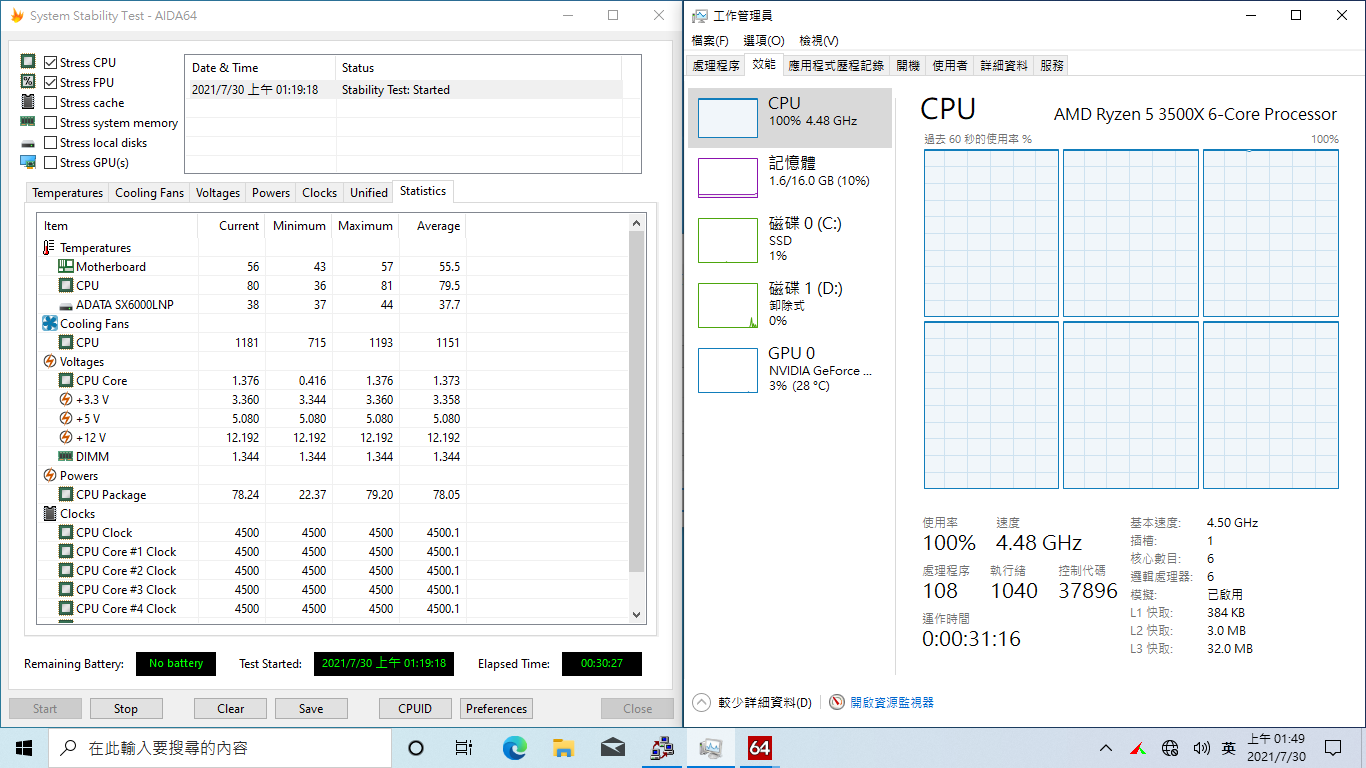Image resolution: width=1366 pixels, height=768 pixels.
Task: Show hidden system tray icons
Action: pyautogui.click(x=1105, y=747)
